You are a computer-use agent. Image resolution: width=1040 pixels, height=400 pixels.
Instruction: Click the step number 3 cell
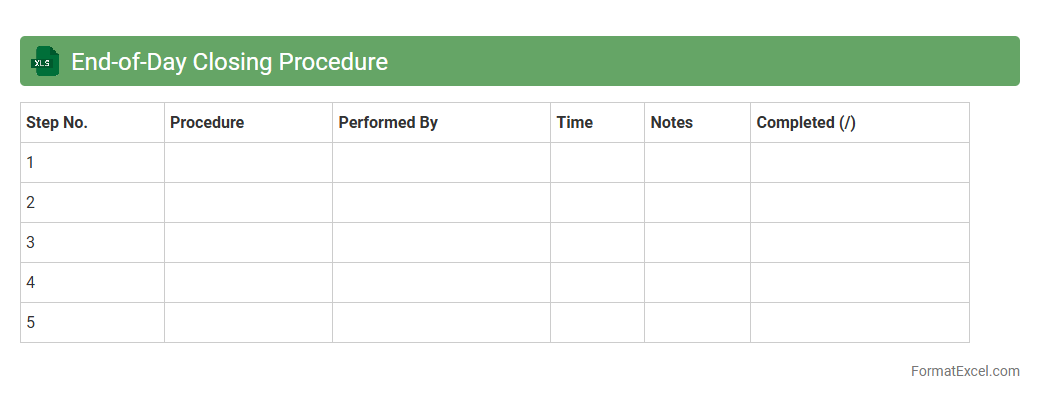[x=92, y=243]
